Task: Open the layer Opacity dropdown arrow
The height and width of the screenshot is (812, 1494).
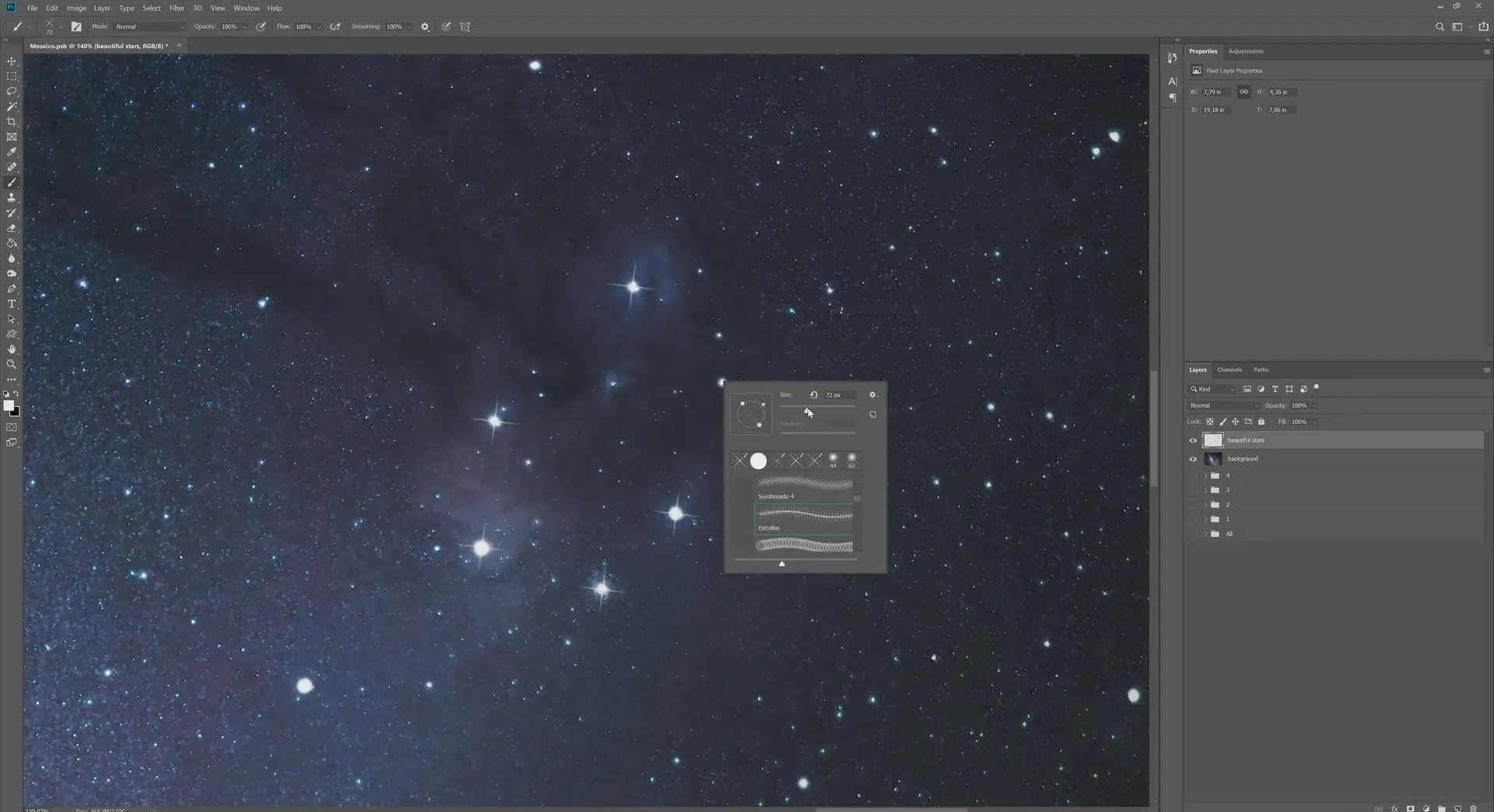Action: pos(1314,405)
